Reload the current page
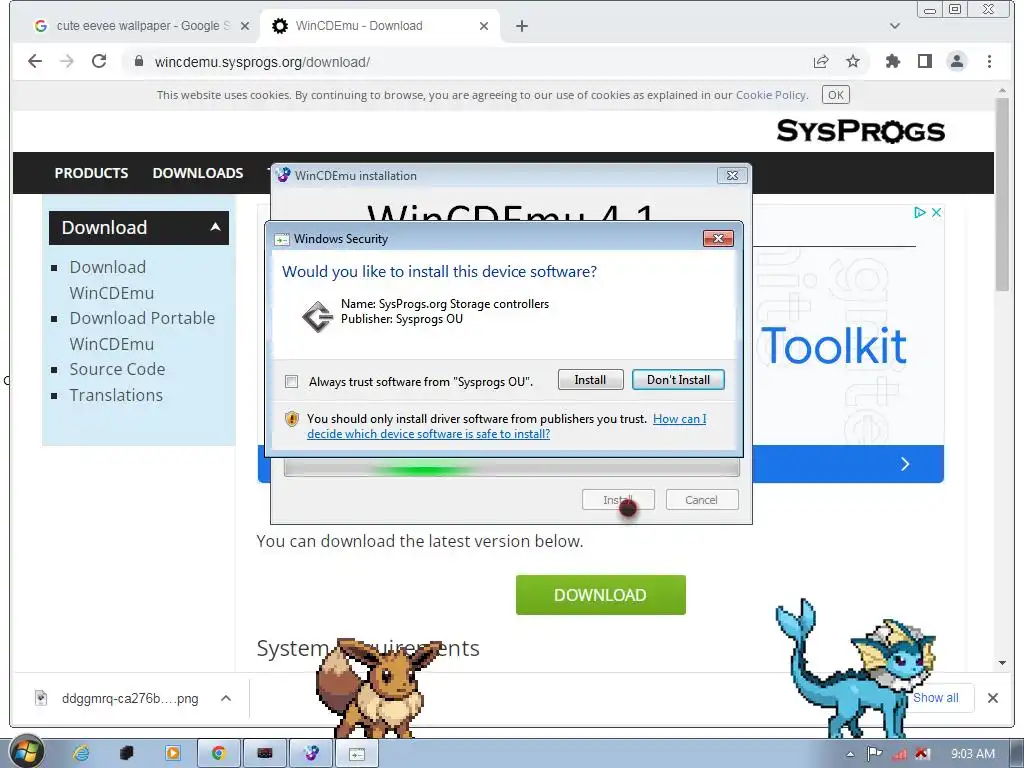 click(99, 61)
